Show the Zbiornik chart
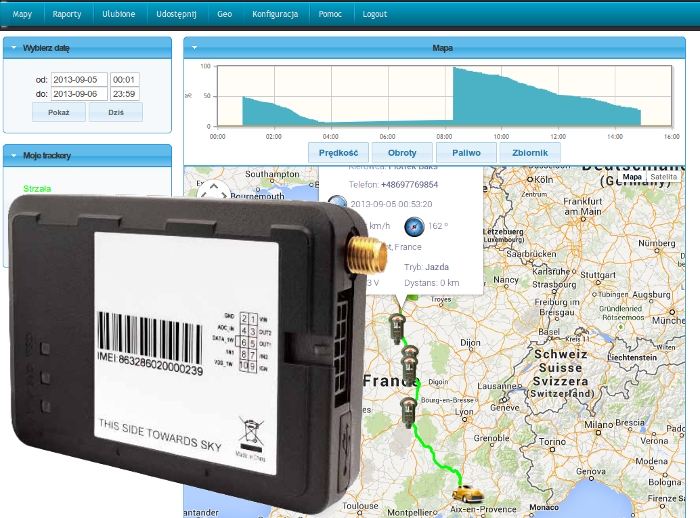 pyautogui.click(x=530, y=153)
